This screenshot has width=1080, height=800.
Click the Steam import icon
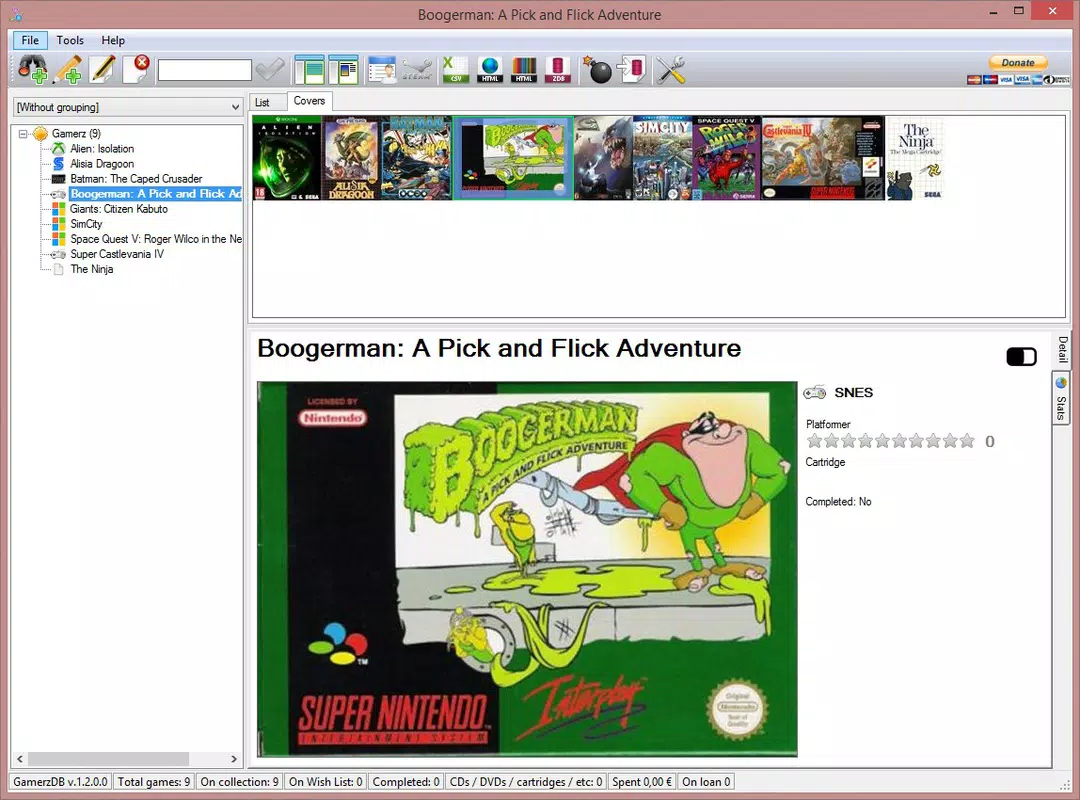point(417,70)
